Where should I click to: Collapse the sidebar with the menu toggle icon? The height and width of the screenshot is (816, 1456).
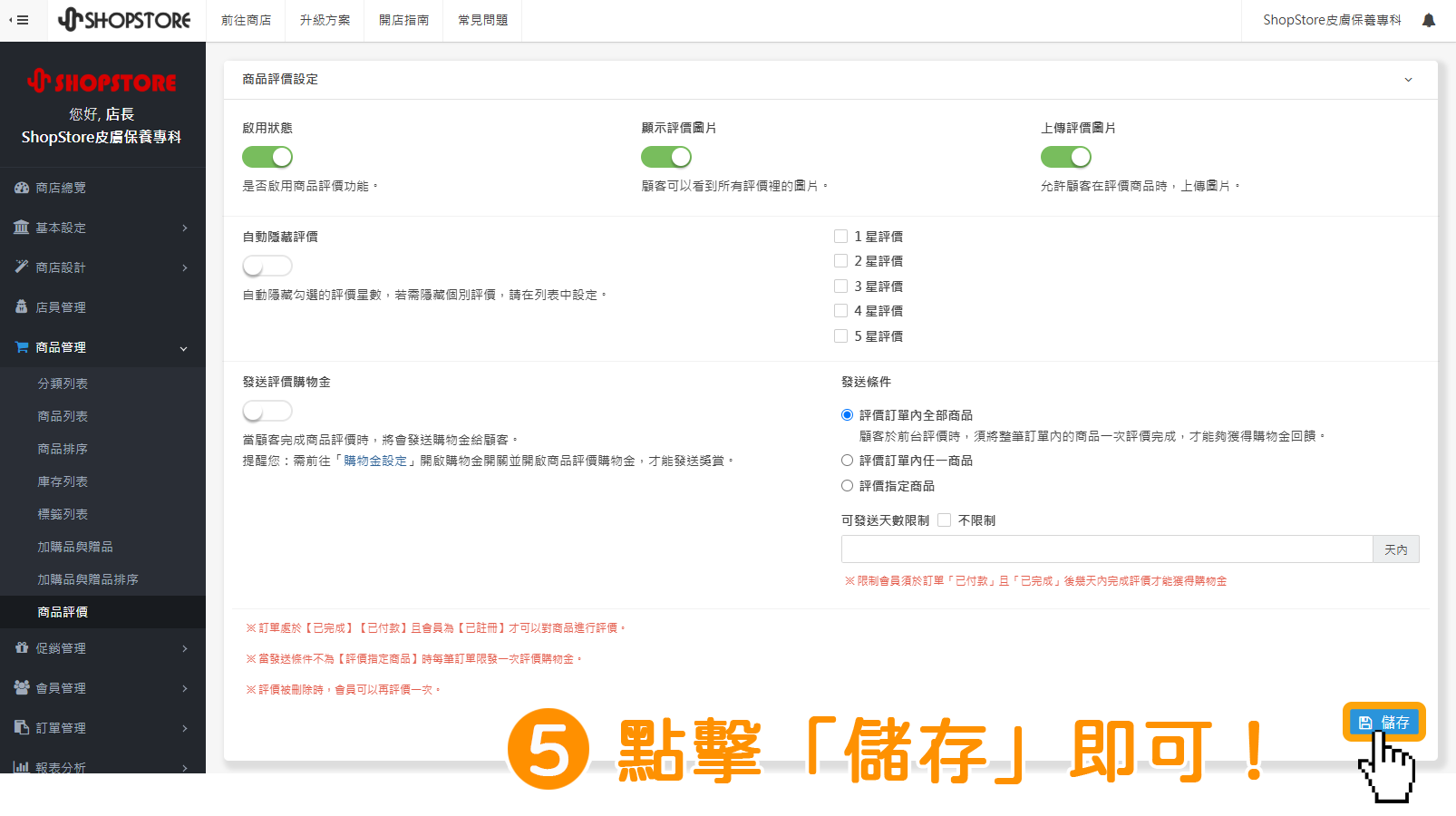(18, 20)
